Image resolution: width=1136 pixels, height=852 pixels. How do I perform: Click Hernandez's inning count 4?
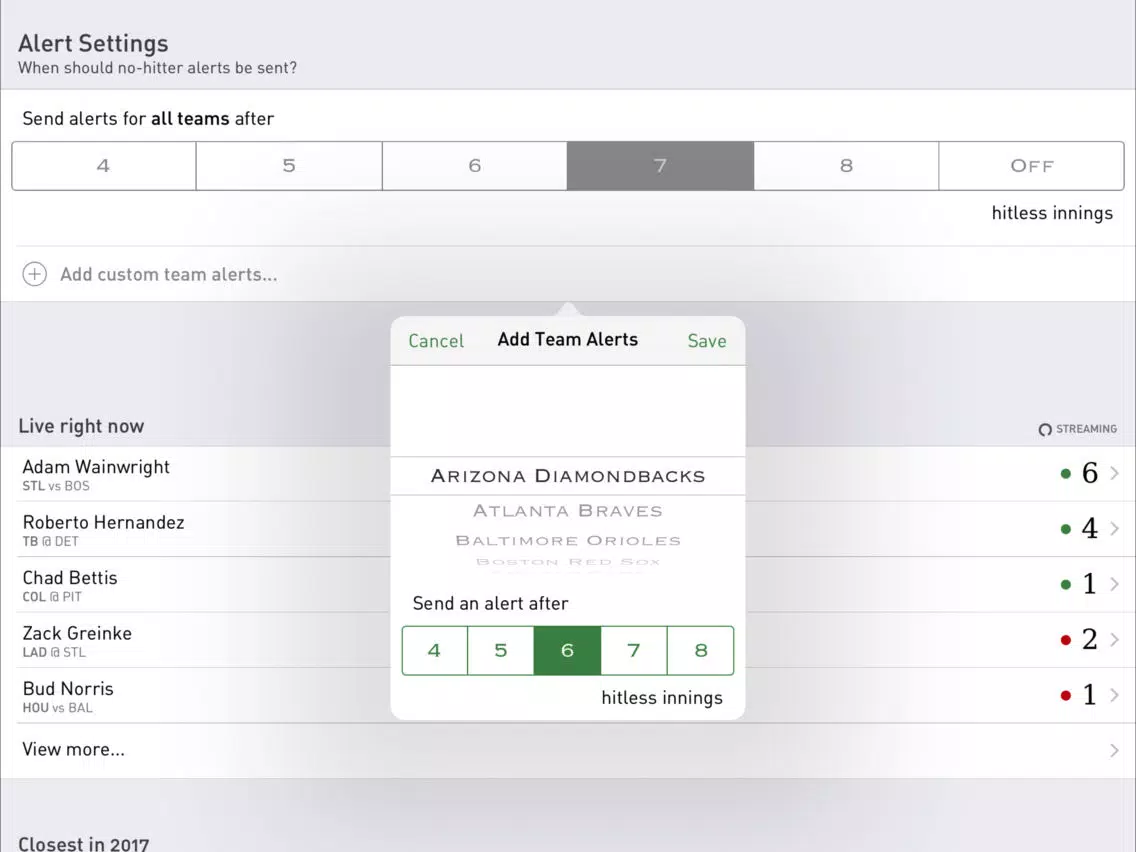[1090, 529]
